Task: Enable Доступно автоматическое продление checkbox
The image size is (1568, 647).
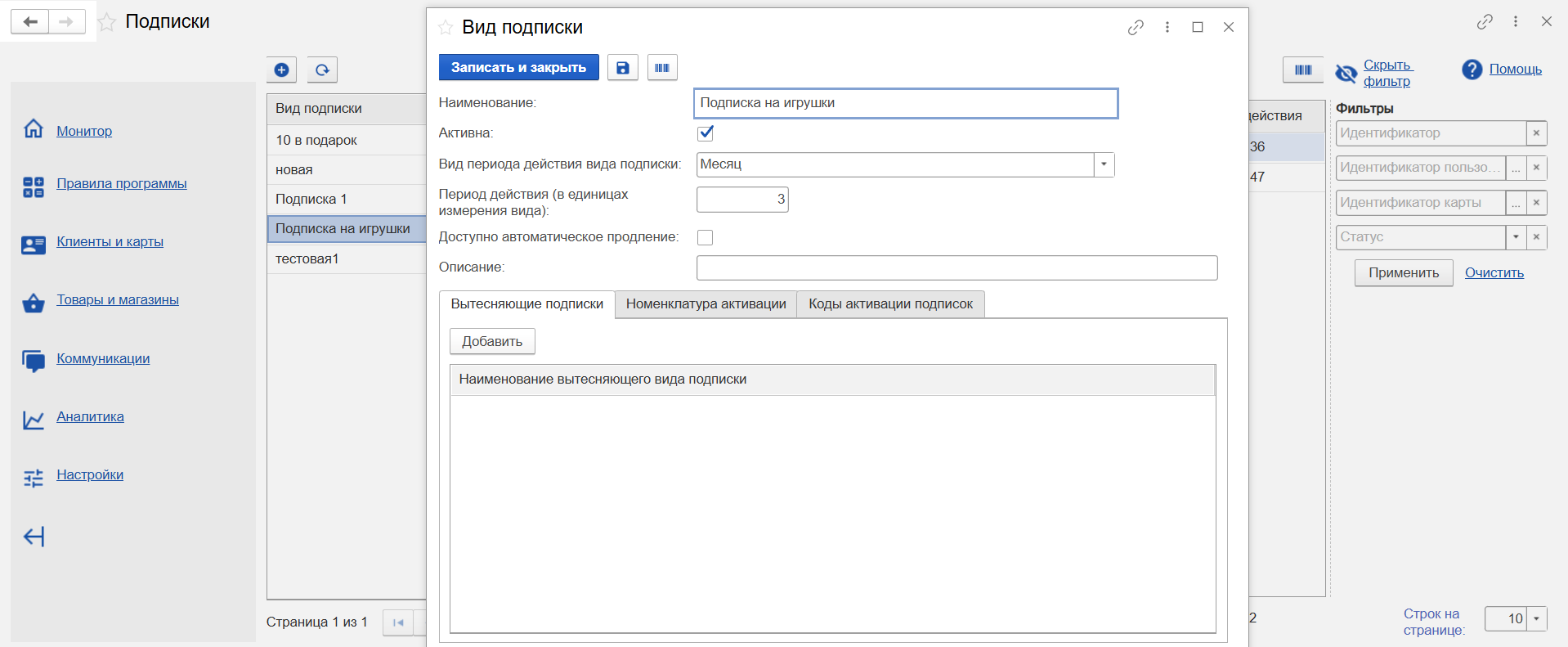Action: click(x=705, y=237)
